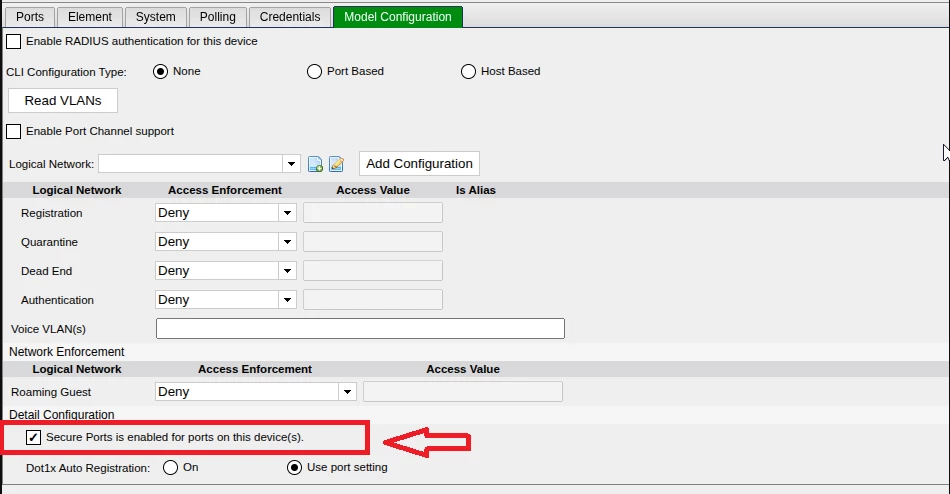
Task: Select Use port setting radio button
Action: click(x=294, y=467)
